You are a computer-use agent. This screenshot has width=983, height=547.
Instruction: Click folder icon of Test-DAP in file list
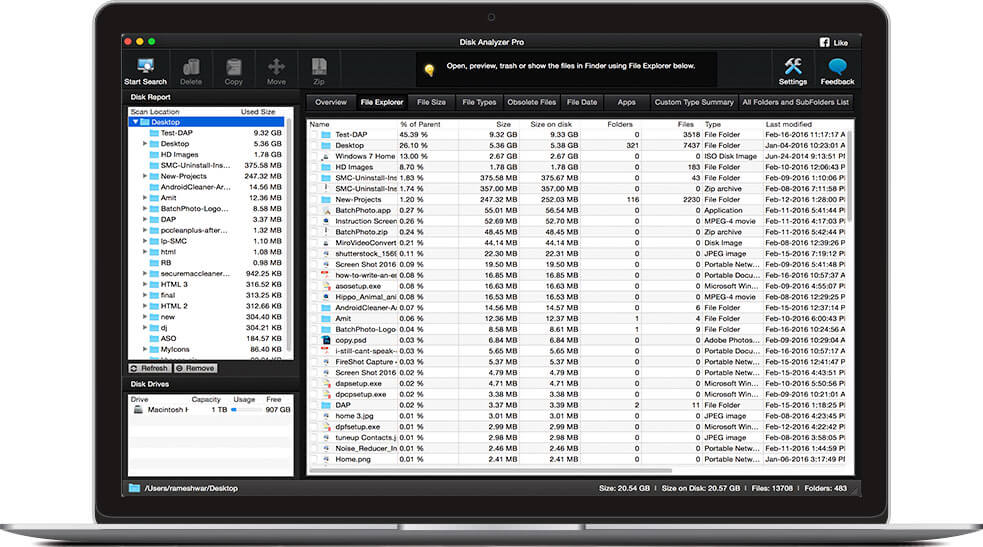coord(326,135)
